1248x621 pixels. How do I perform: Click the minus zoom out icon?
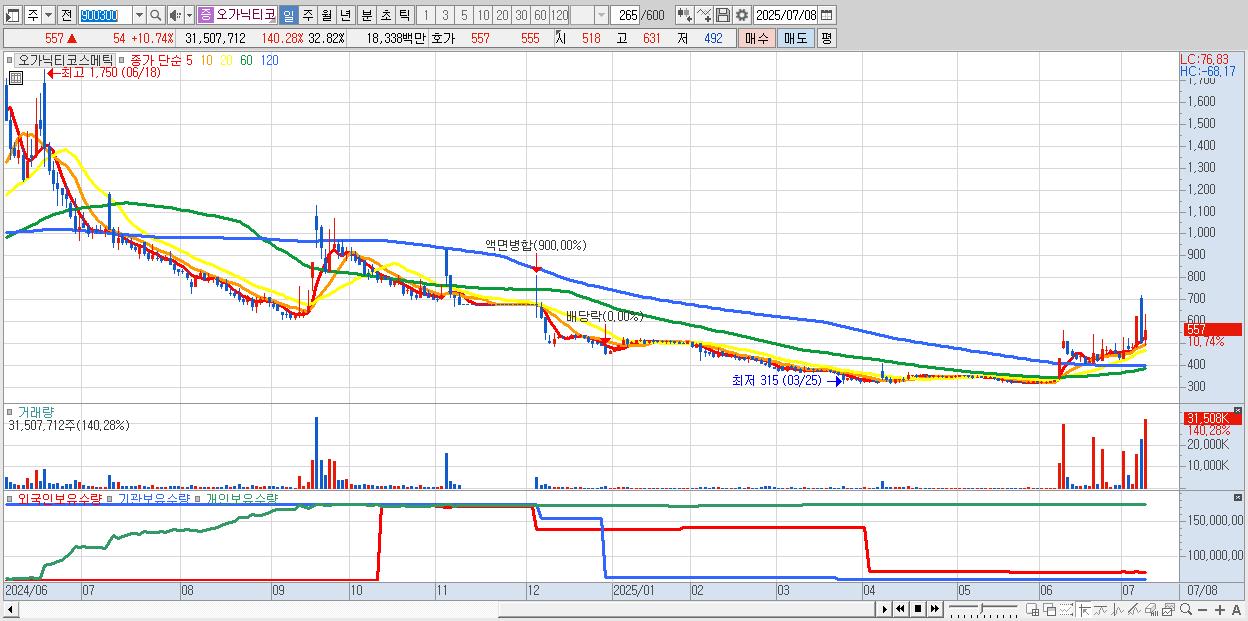tap(1203, 609)
